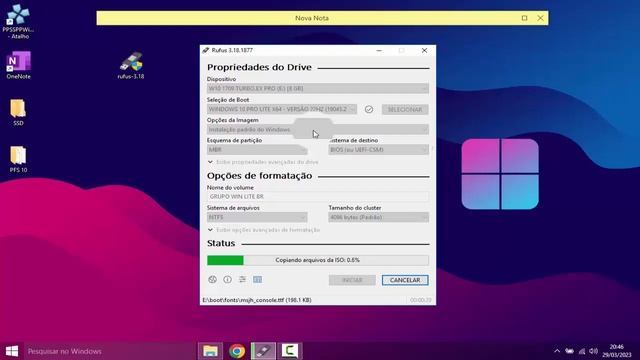Expand advanced formatting options section

(264, 230)
